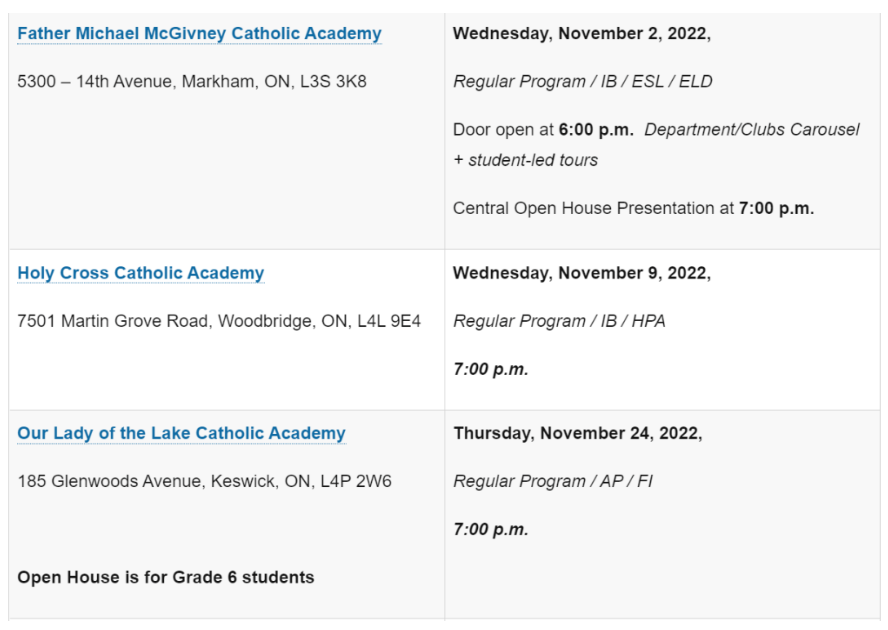Click the bold 7:00 p.m. presentation time
Viewport: 888px width, 630px height.
[776, 208]
